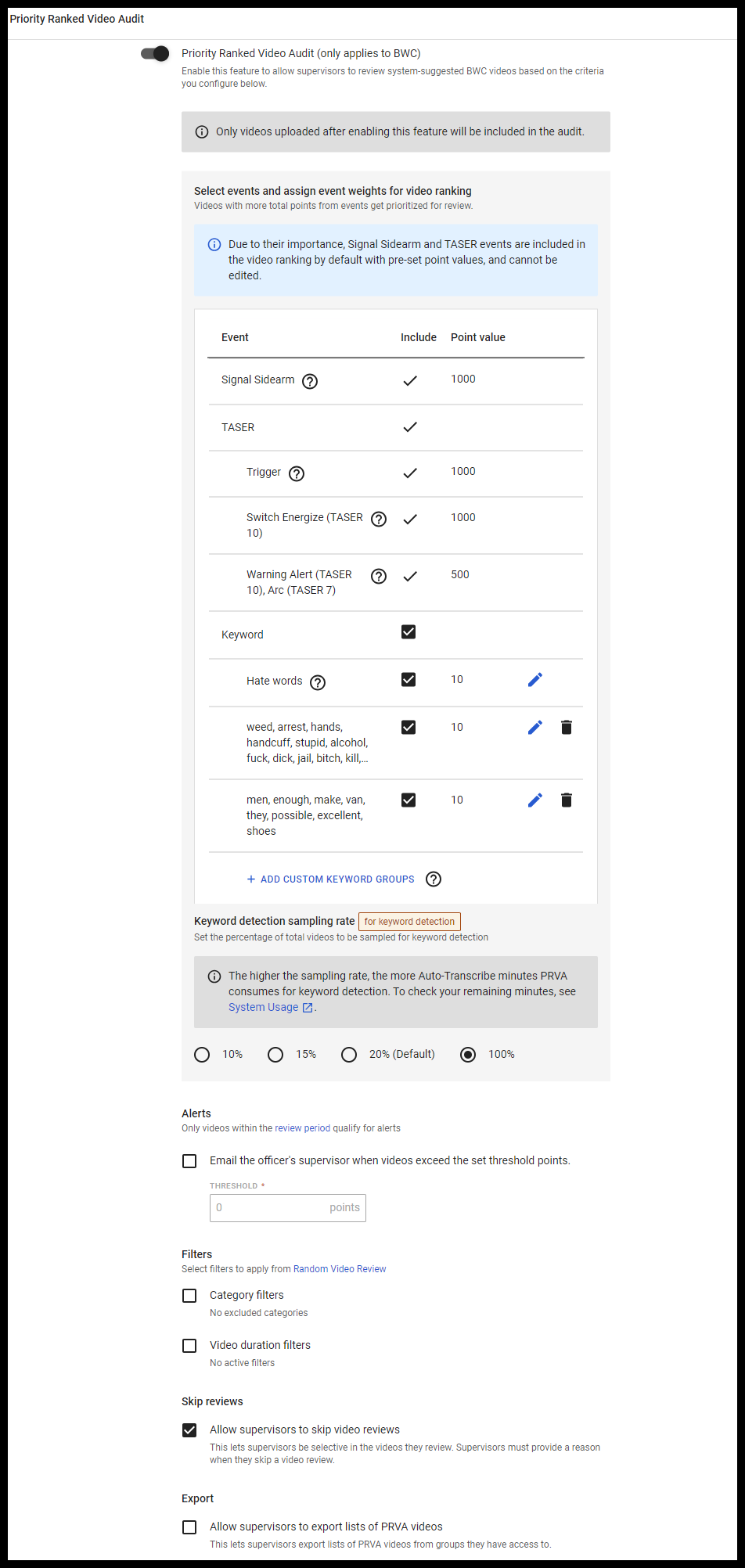Edit the Hate words point value

pyautogui.click(x=534, y=680)
